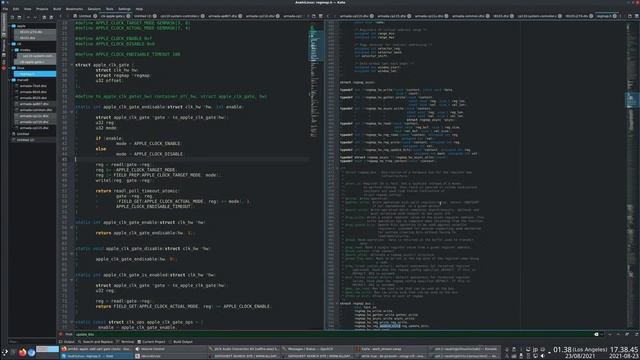
Task: Show the Search and Replace tool view
Action: coord(95,342)
